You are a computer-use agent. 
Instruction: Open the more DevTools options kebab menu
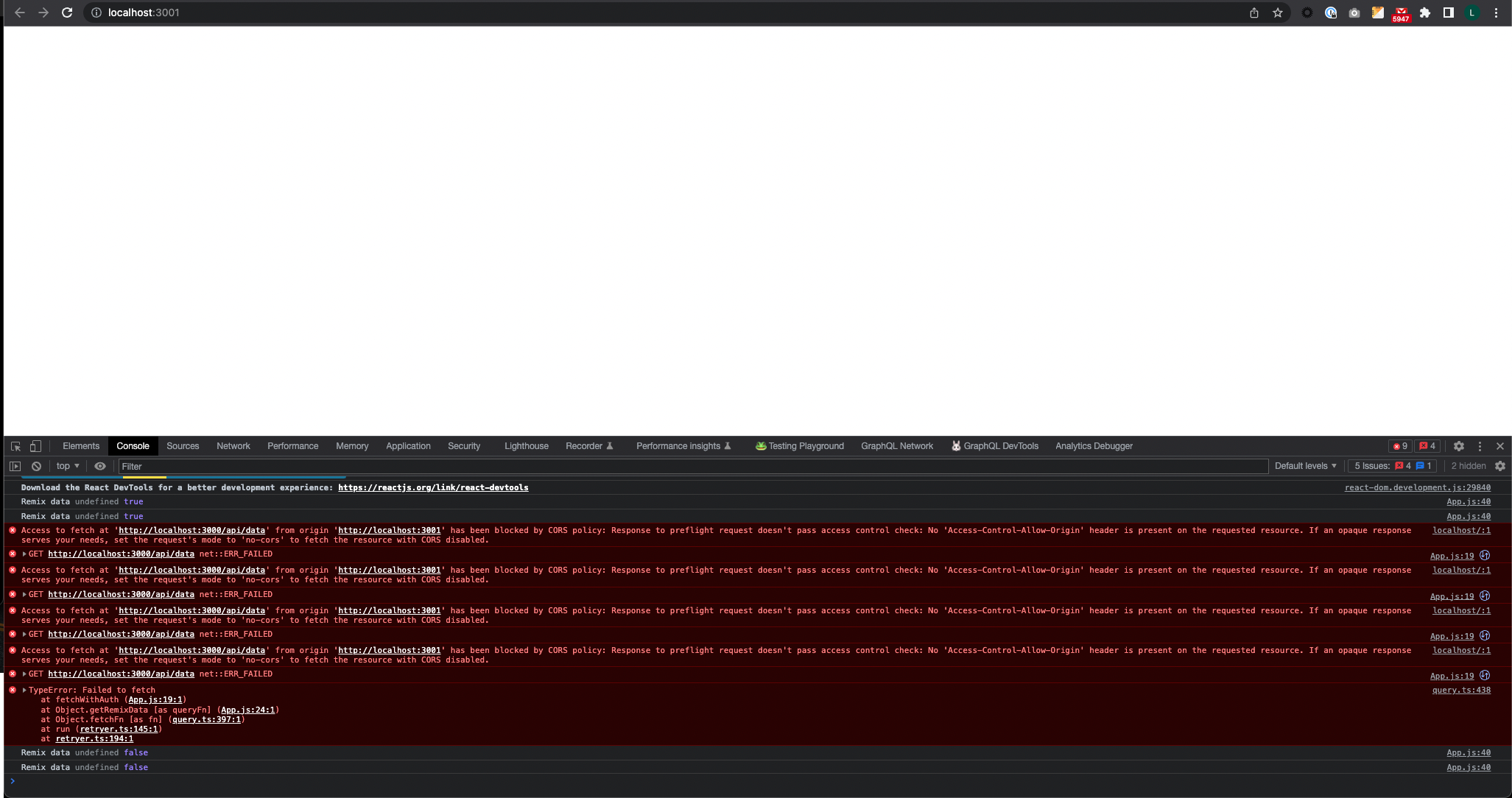point(1480,446)
